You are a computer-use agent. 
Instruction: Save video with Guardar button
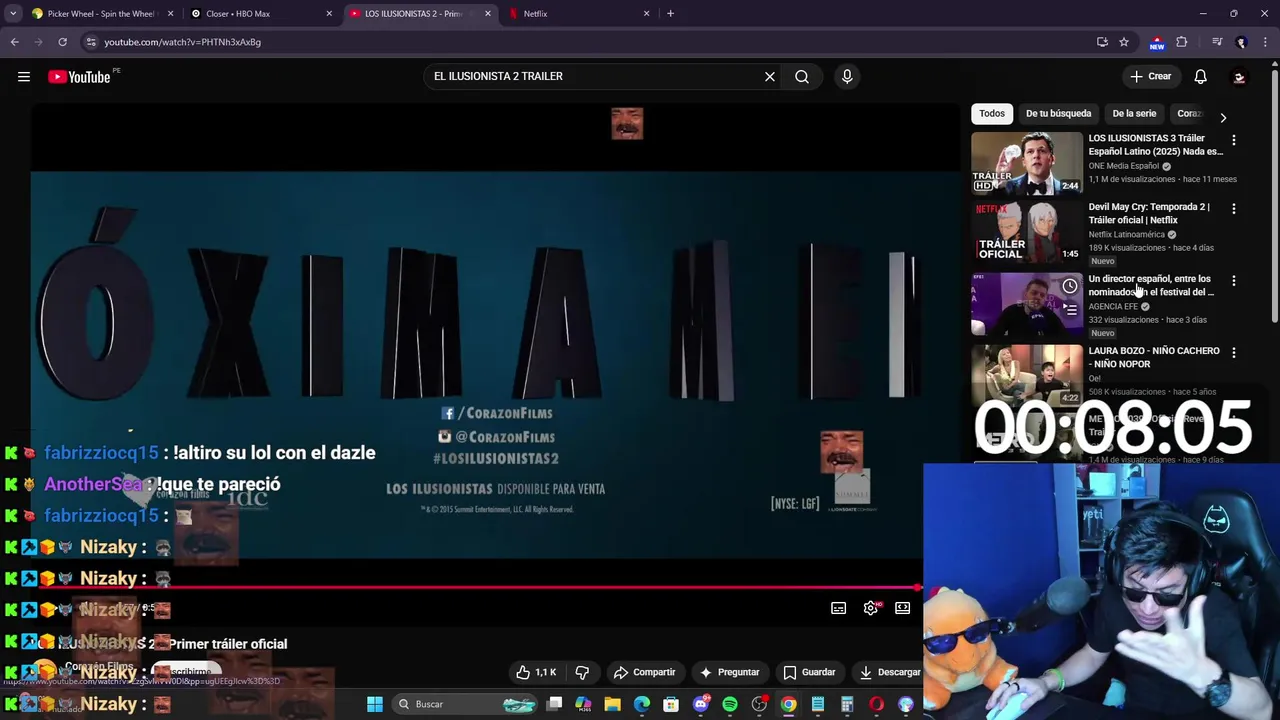tap(809, 672)
